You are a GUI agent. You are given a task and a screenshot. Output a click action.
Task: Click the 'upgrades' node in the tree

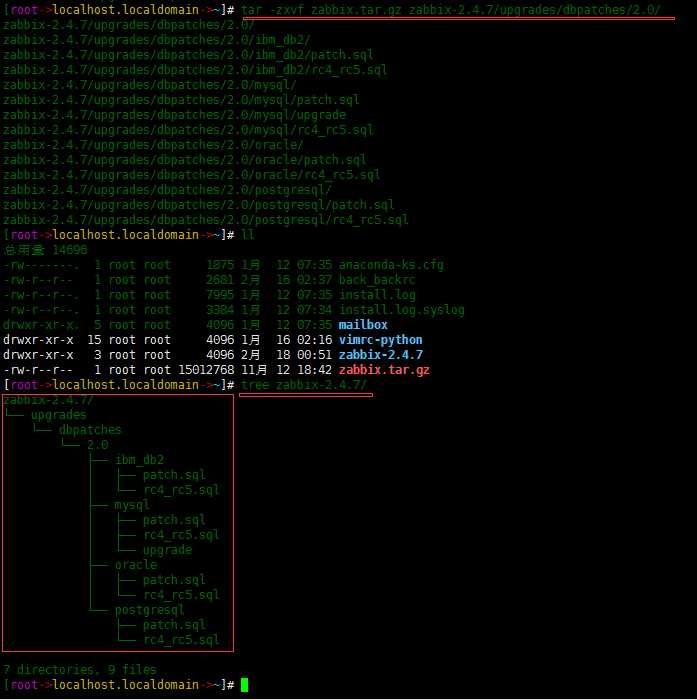coord(58,415)
